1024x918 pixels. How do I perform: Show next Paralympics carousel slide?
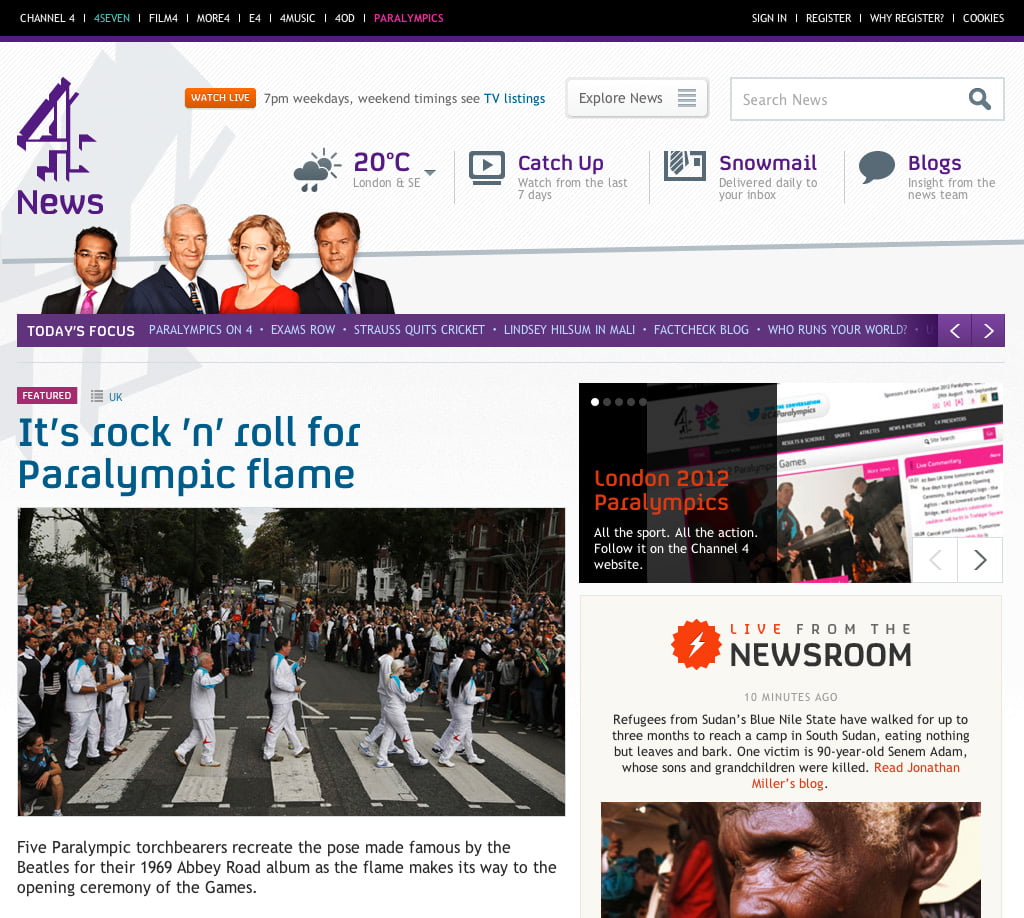[980, 560]
